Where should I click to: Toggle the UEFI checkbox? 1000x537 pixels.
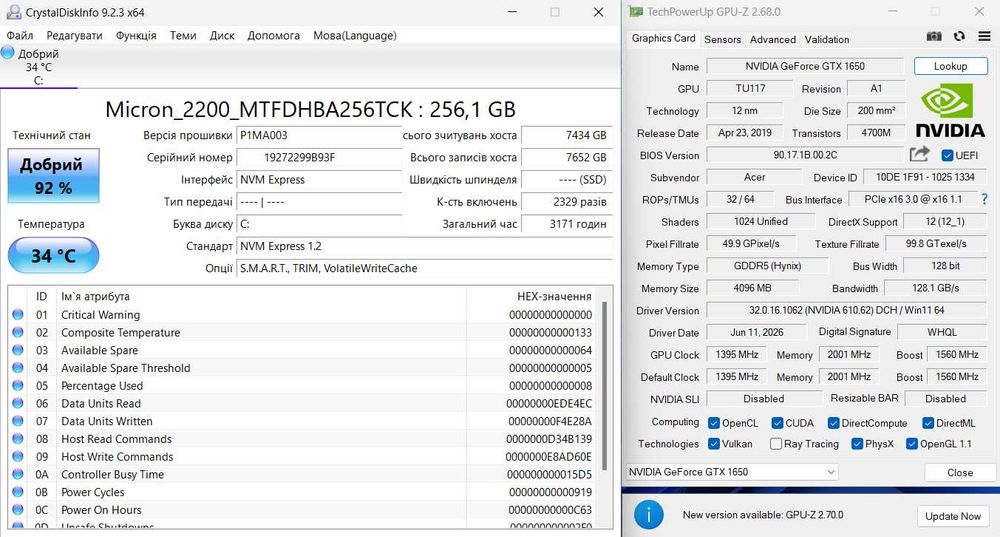tap(947, 155)
